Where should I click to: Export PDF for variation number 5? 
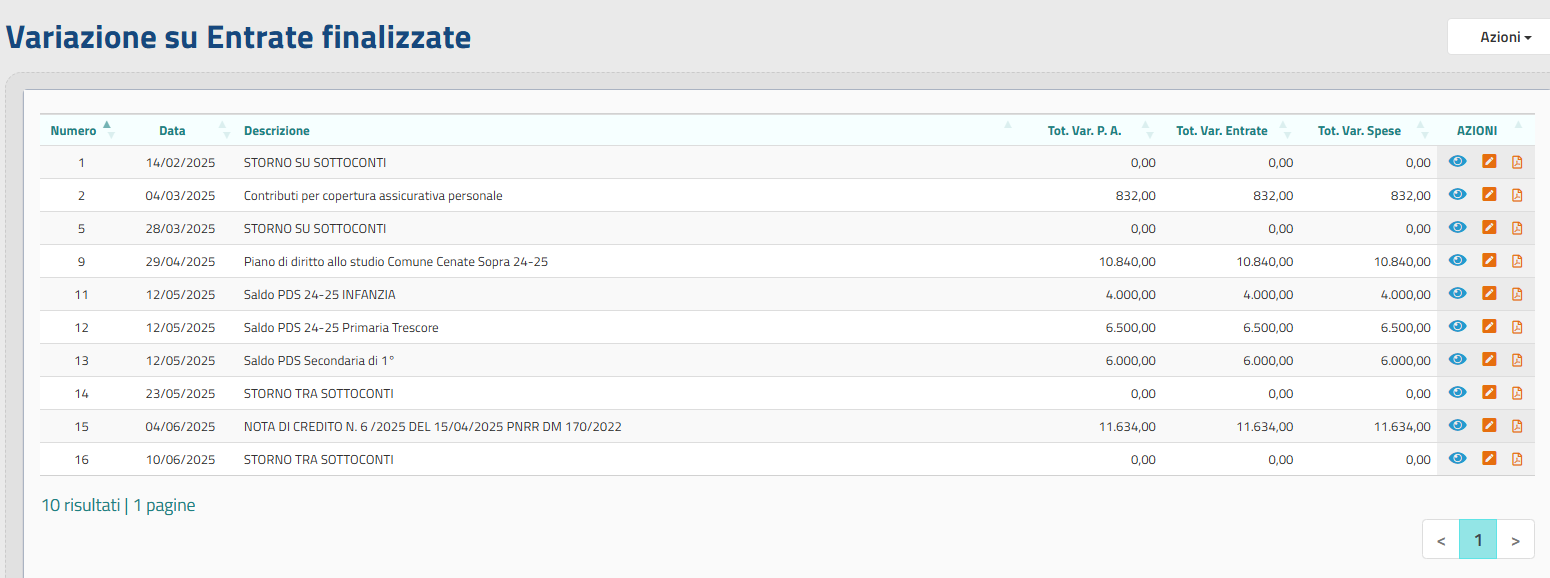(x=1517, y=228)
